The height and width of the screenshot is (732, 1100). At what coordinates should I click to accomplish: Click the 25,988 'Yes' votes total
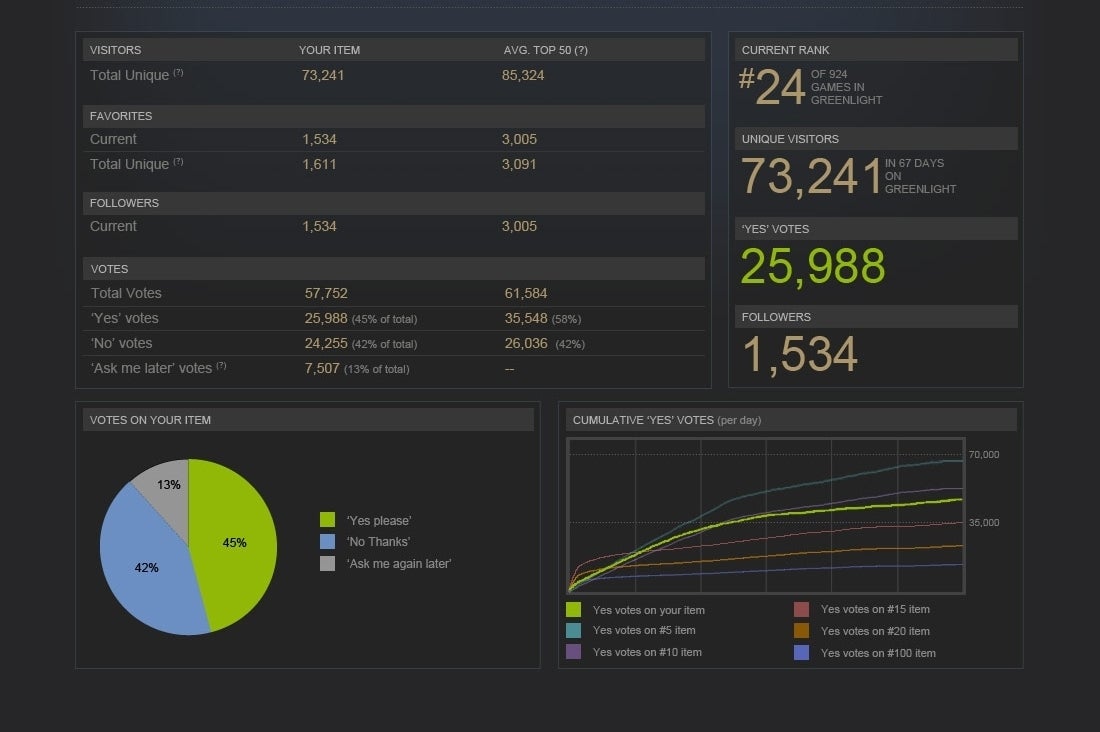click(x=812, y=266)
